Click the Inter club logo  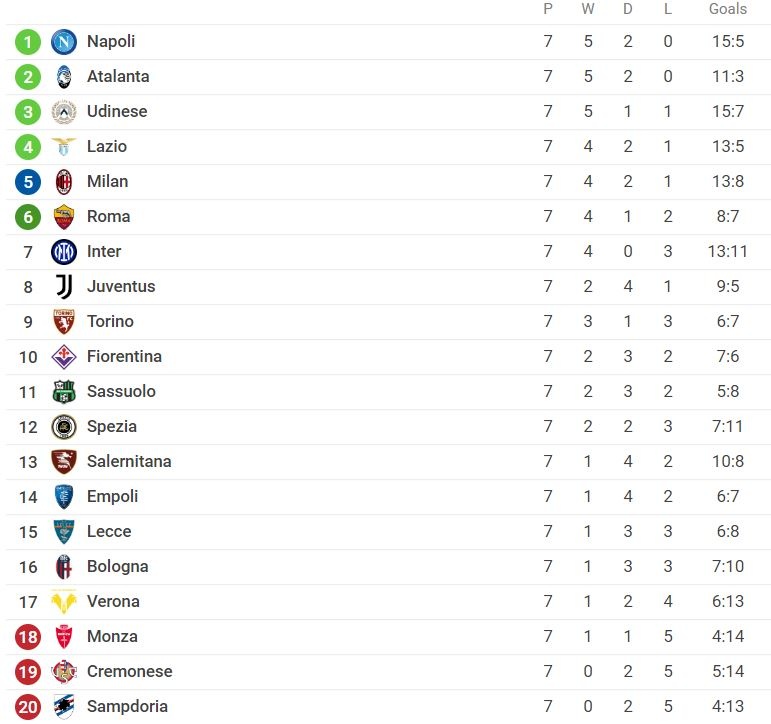(x=64, y=252)
